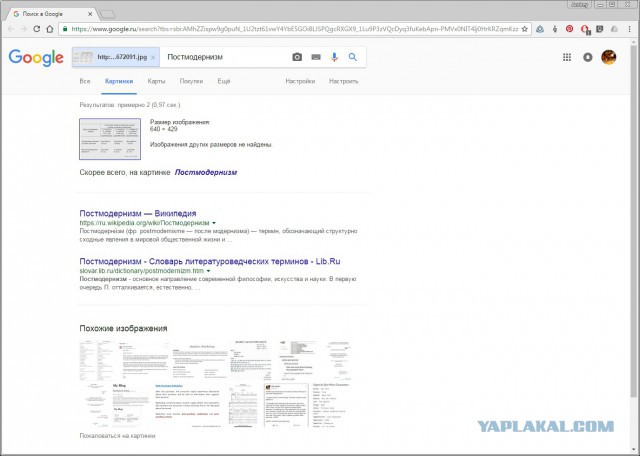
Task: Select the 'Поиск в Google' browser tab
Action: 52,14
